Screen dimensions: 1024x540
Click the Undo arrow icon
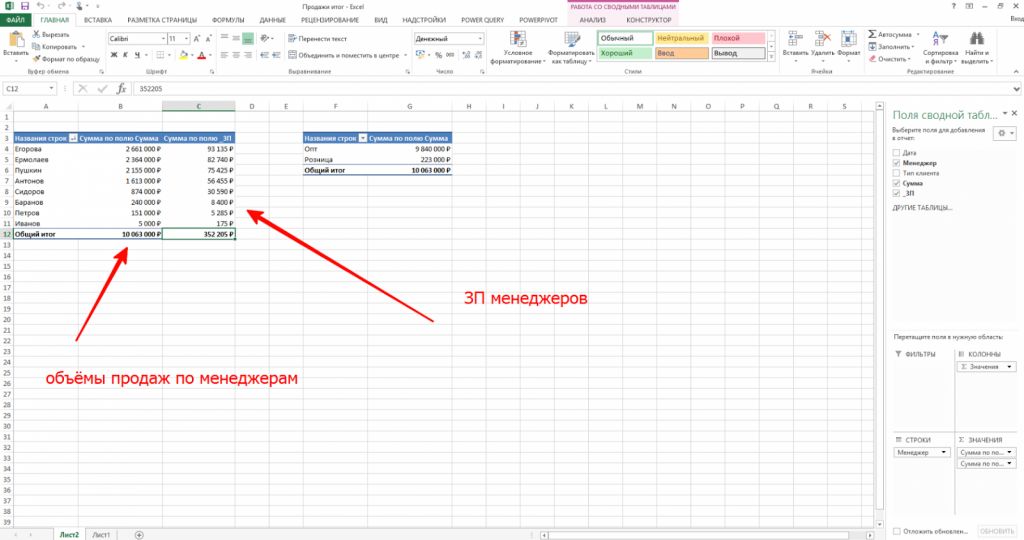click(40, 6)
